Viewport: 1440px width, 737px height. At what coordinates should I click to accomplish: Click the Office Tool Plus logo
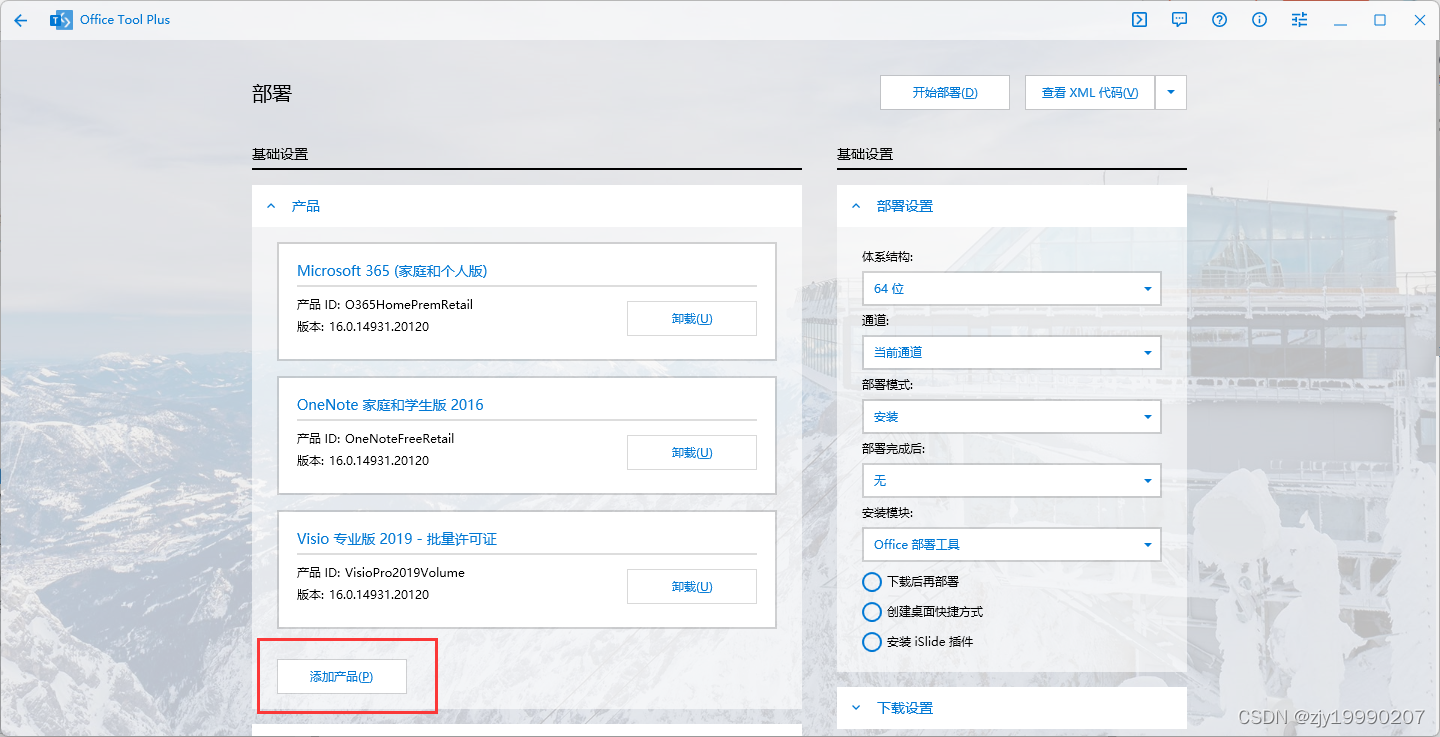[61, 20]
